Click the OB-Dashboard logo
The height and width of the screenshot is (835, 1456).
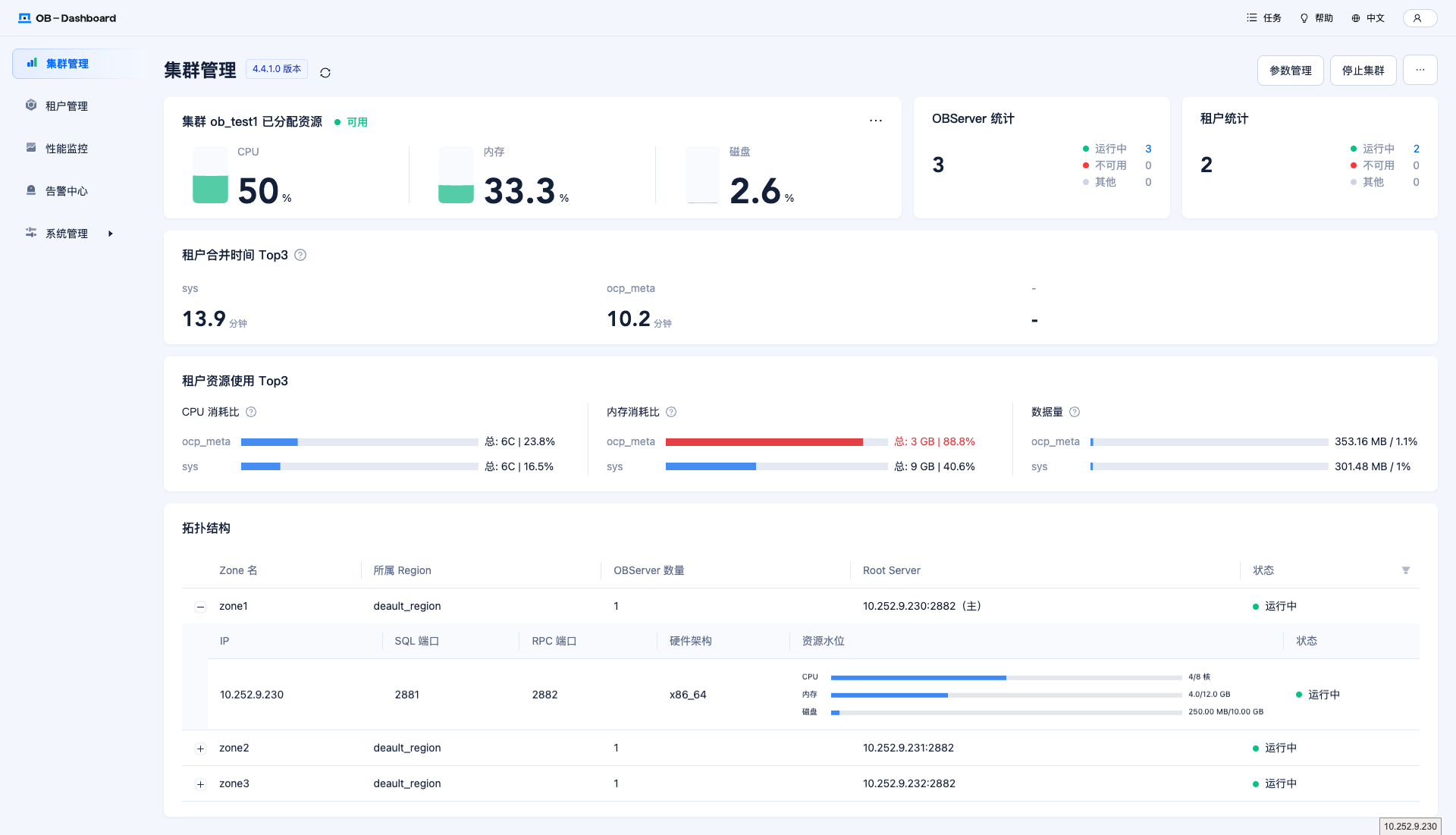pyautogui.click(x=67, y=18)
